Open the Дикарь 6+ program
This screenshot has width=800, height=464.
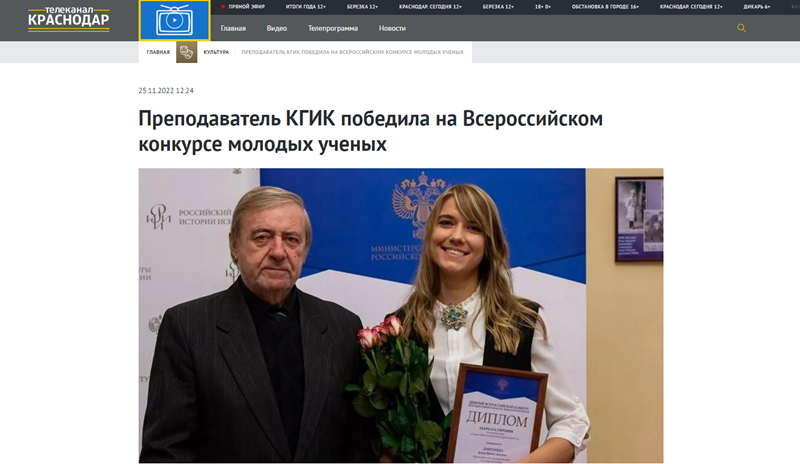point(757,7)
